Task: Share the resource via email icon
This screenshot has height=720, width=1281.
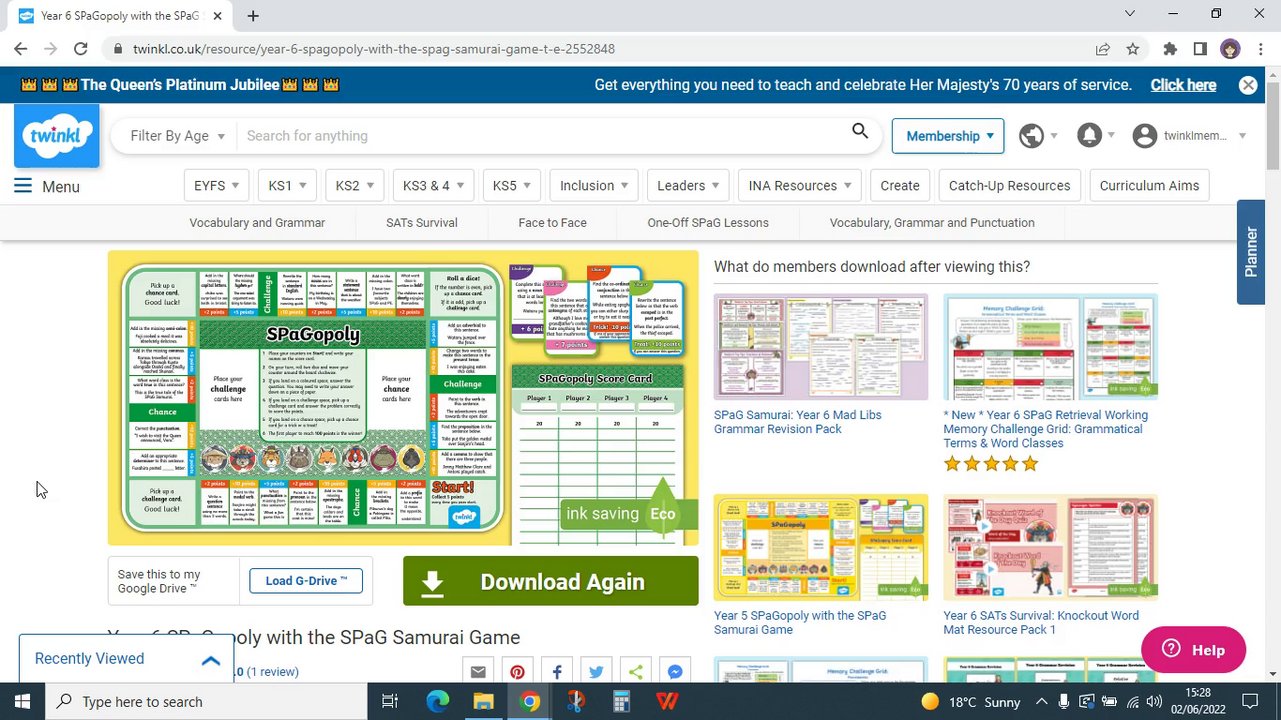Action: (x=478, y=672)
